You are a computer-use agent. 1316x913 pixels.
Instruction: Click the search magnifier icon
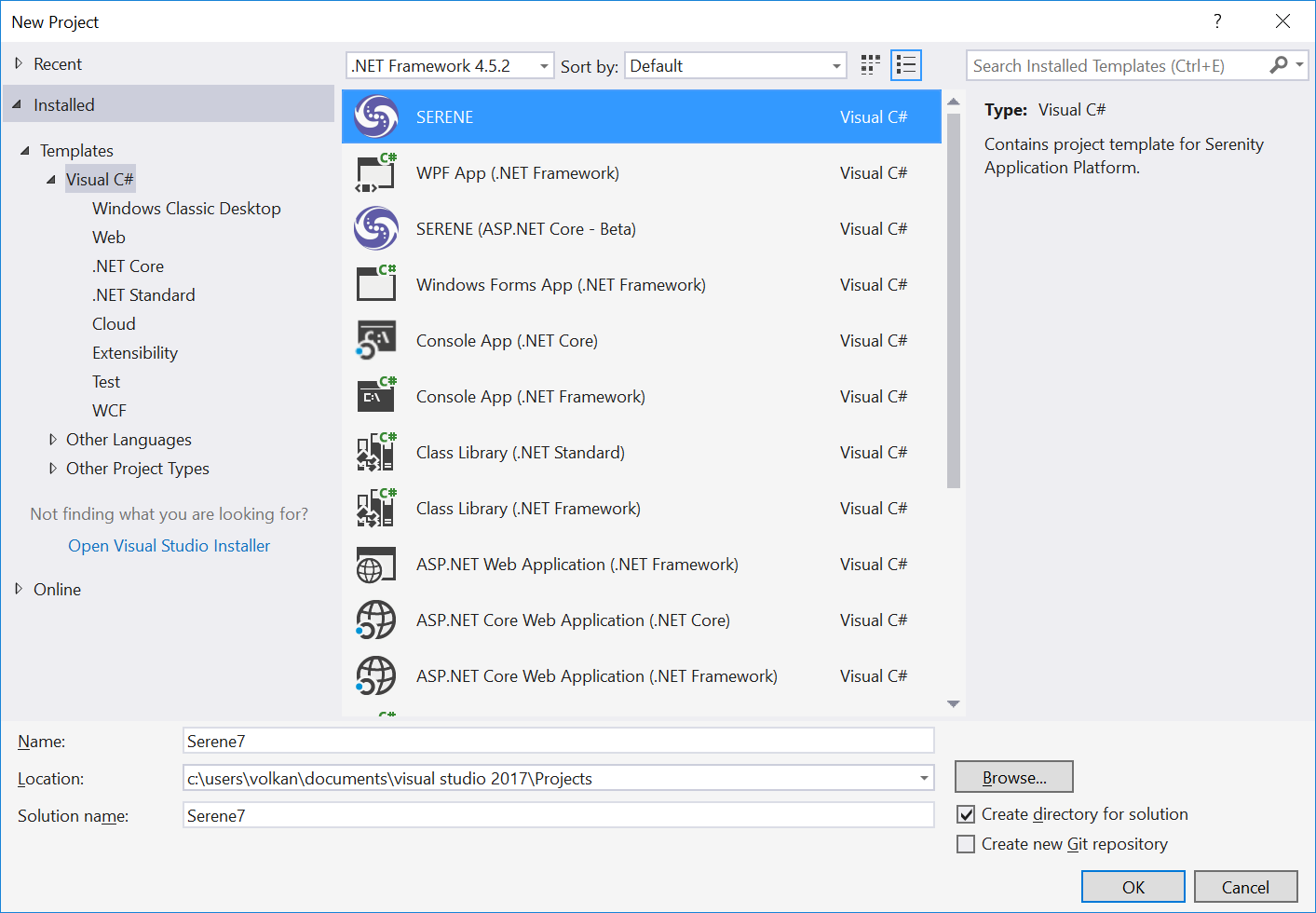point(1279,65)
